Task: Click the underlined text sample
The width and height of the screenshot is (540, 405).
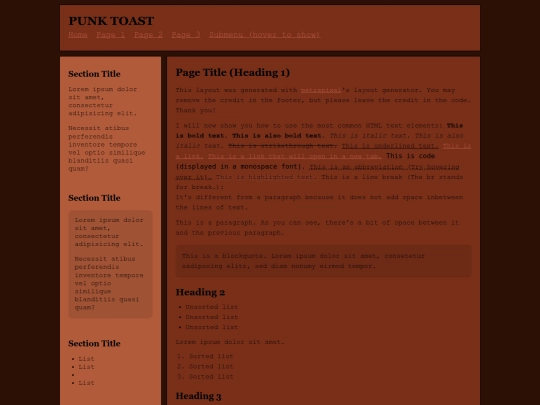Action: pyautogui.click(x=390, y=146)
